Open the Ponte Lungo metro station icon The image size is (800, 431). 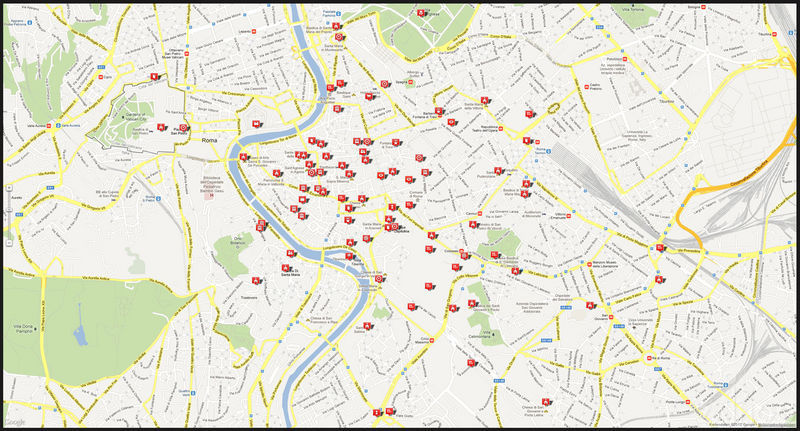coord(687,402)
